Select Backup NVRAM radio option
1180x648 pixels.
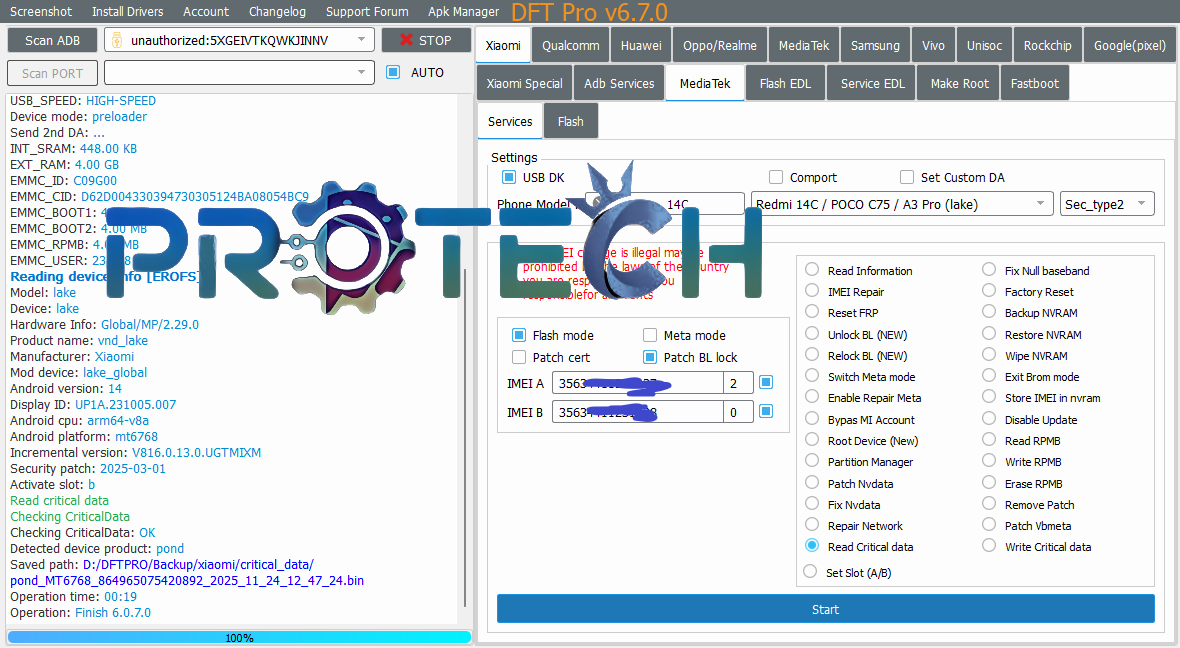pyautogui.click(x=990, y=312)
